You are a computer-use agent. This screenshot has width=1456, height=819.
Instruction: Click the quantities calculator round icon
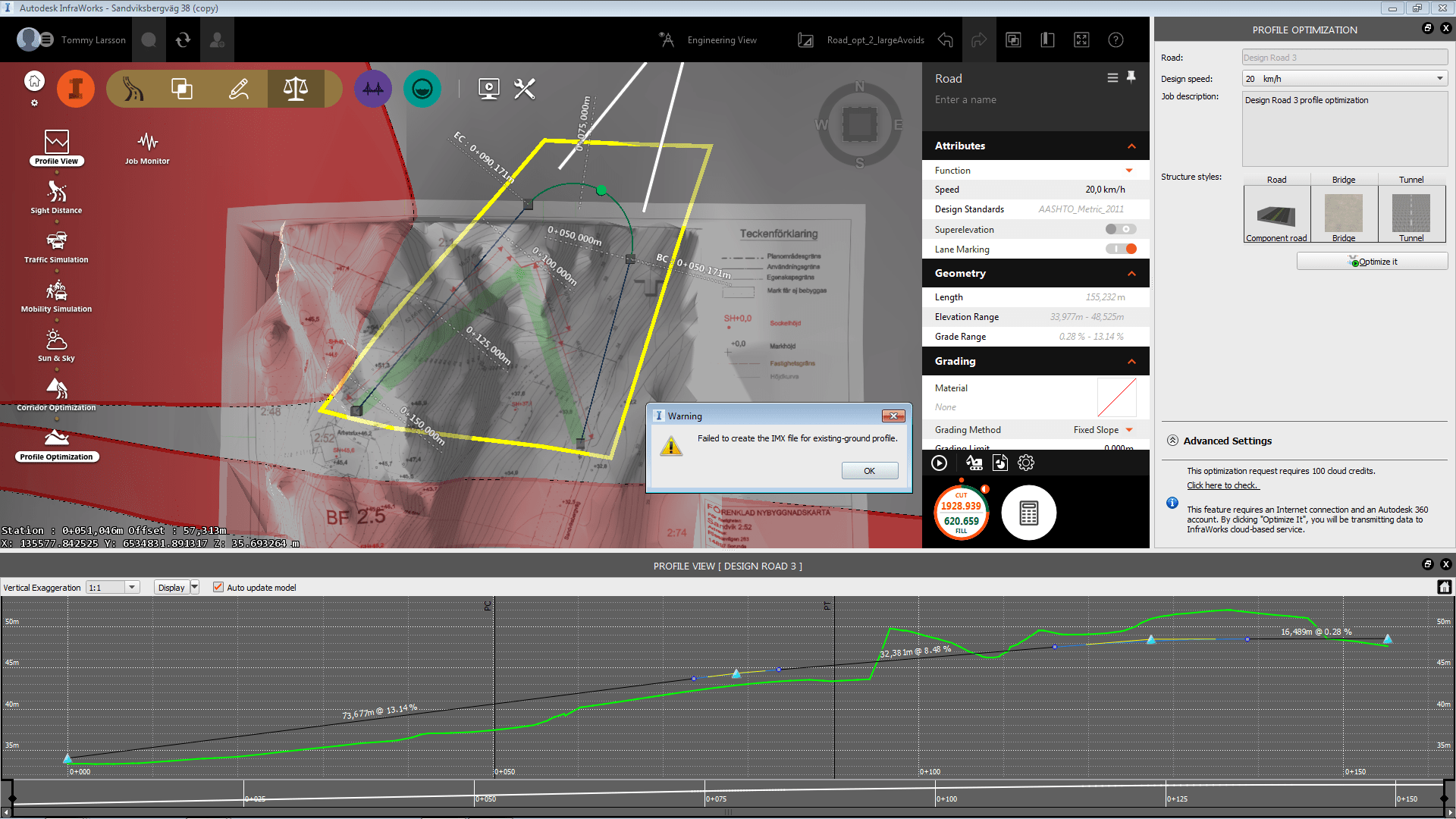(1028, 513)
